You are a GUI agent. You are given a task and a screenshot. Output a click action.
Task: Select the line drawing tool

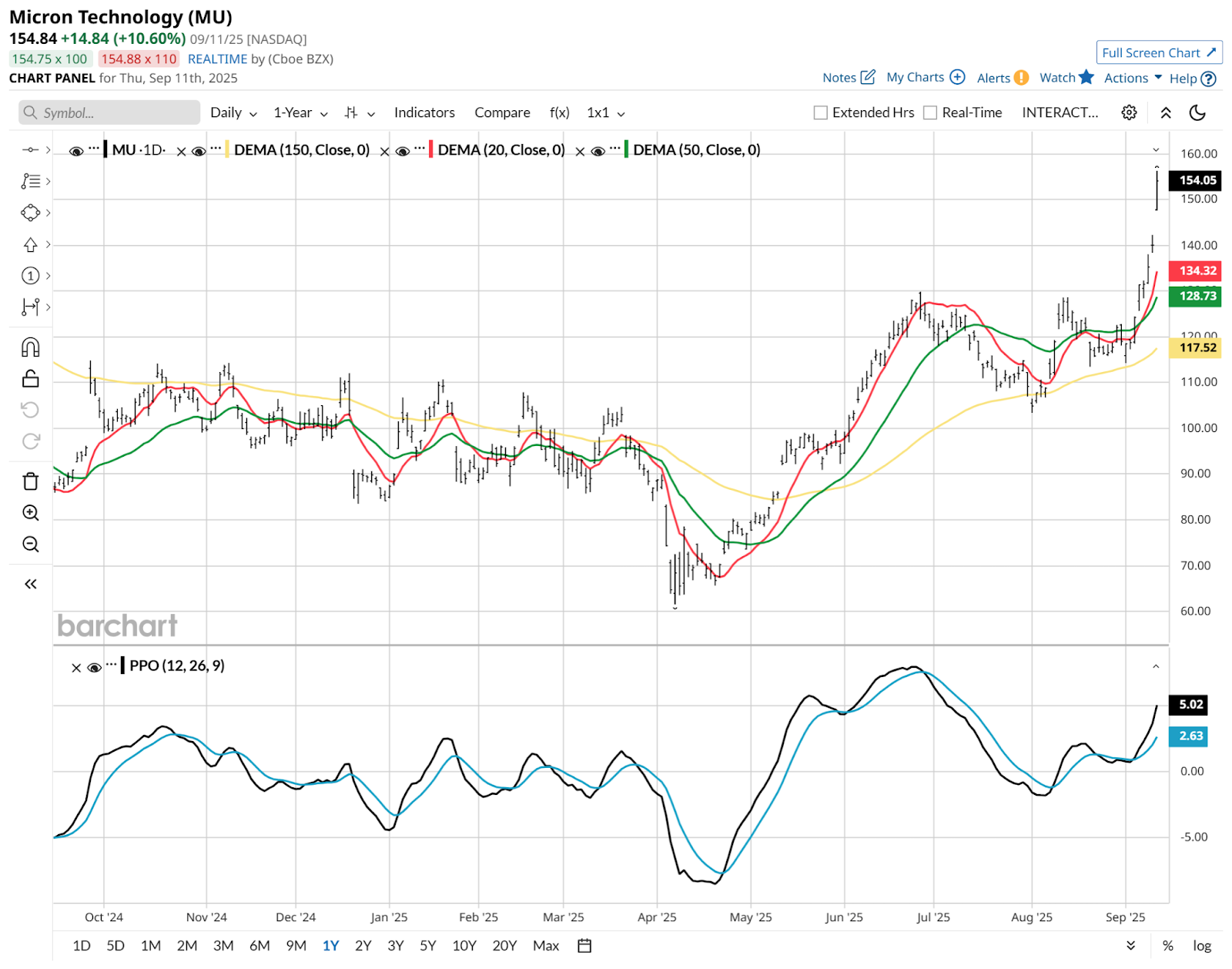coord(30,149)
